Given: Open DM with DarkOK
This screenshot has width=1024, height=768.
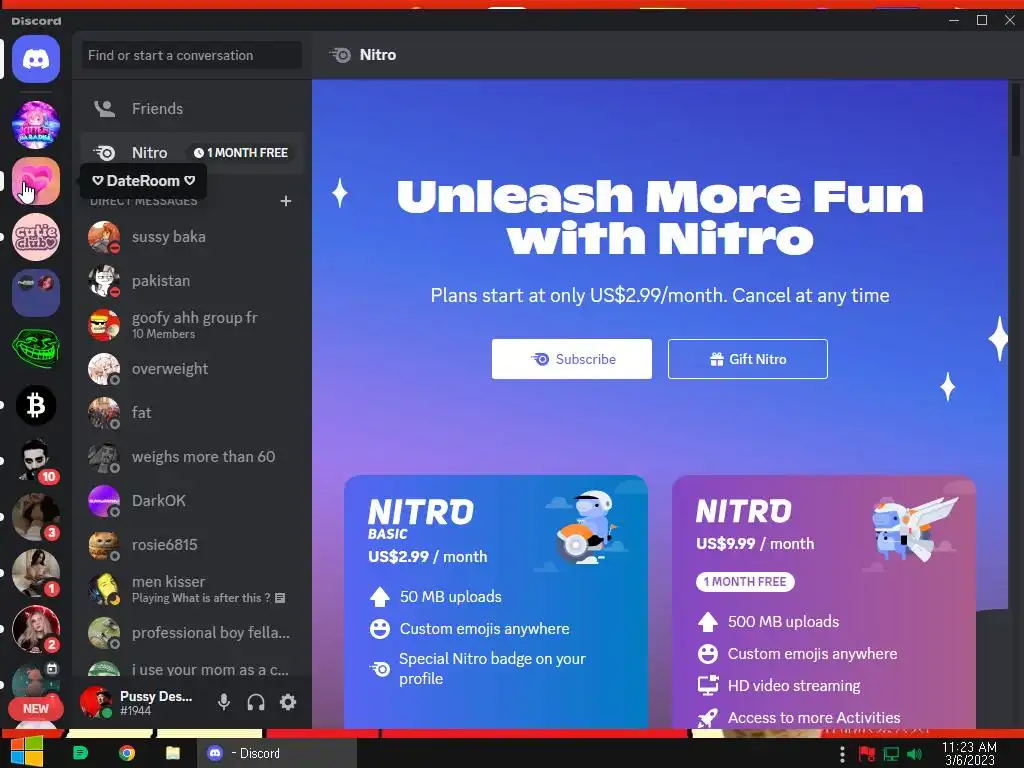Looking at the screenshot, I should pyautogui.click(x=192, y=501).
